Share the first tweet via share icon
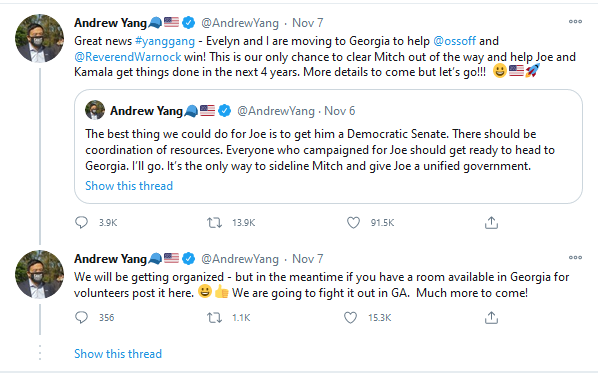The height and width of the screenshot is (373, 598). 491,222
